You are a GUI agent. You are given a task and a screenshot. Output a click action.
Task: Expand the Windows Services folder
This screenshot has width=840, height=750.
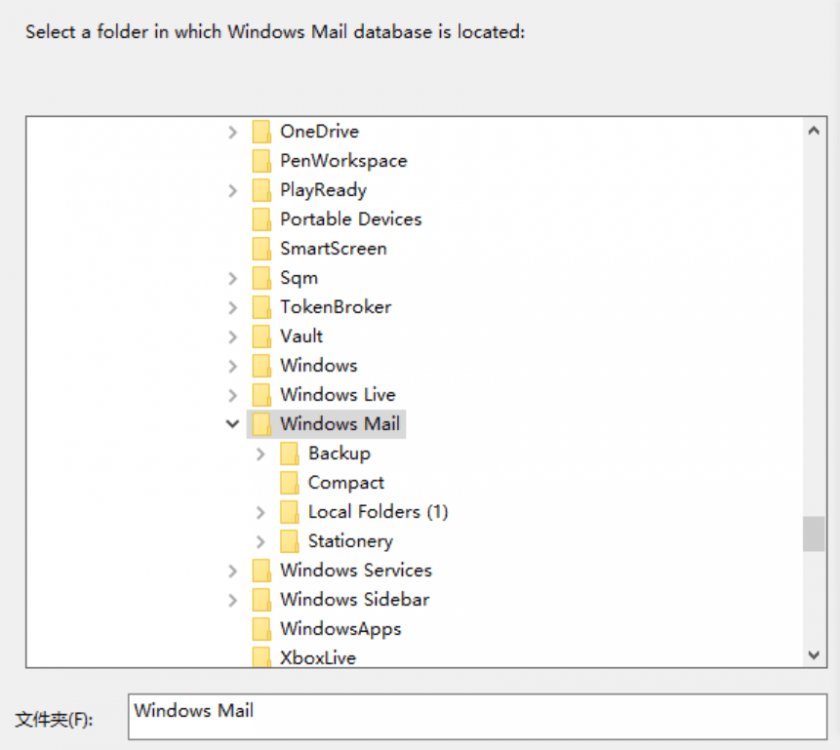pyautogui.click(x=232, y=570)
